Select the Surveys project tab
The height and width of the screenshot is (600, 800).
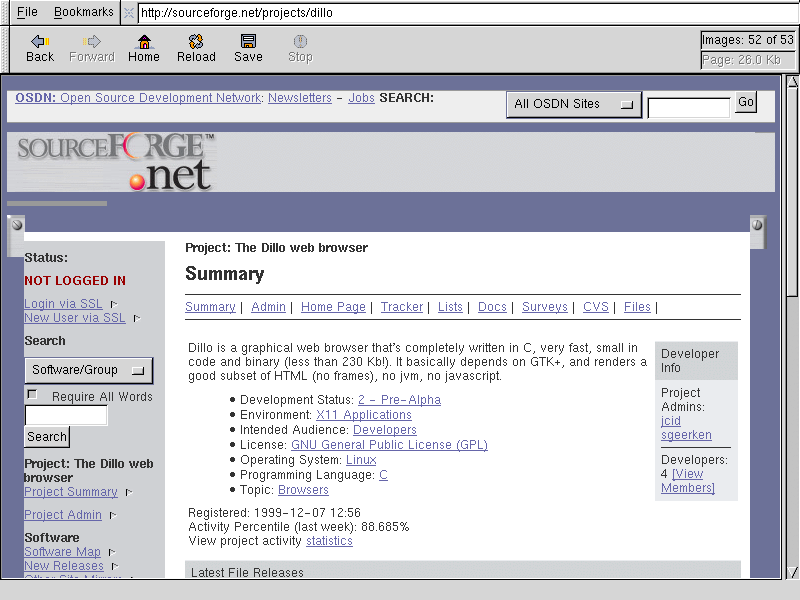point(545,307)
